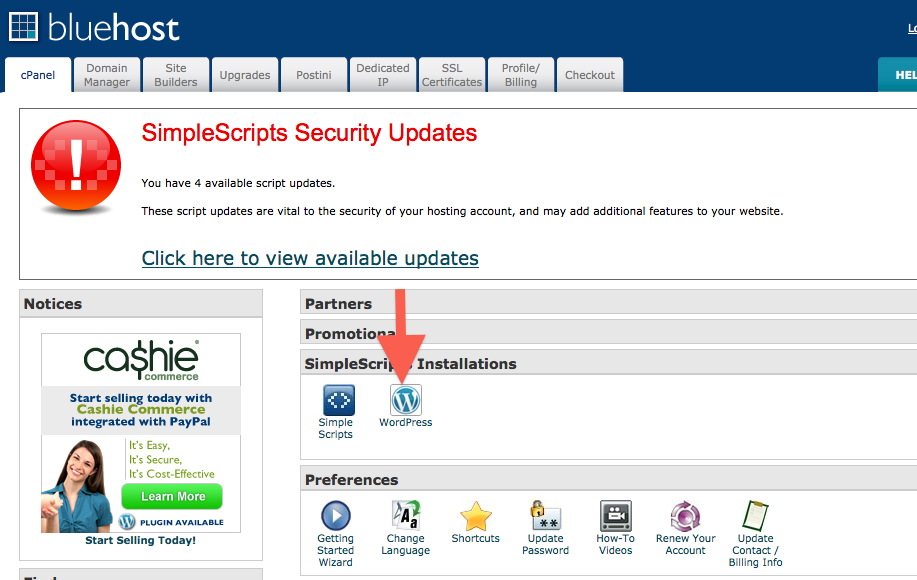The image size is (917, 580).
Task: Open Update Contact / Billing Info
Action: pyautogui.click(x=755, y=516)
